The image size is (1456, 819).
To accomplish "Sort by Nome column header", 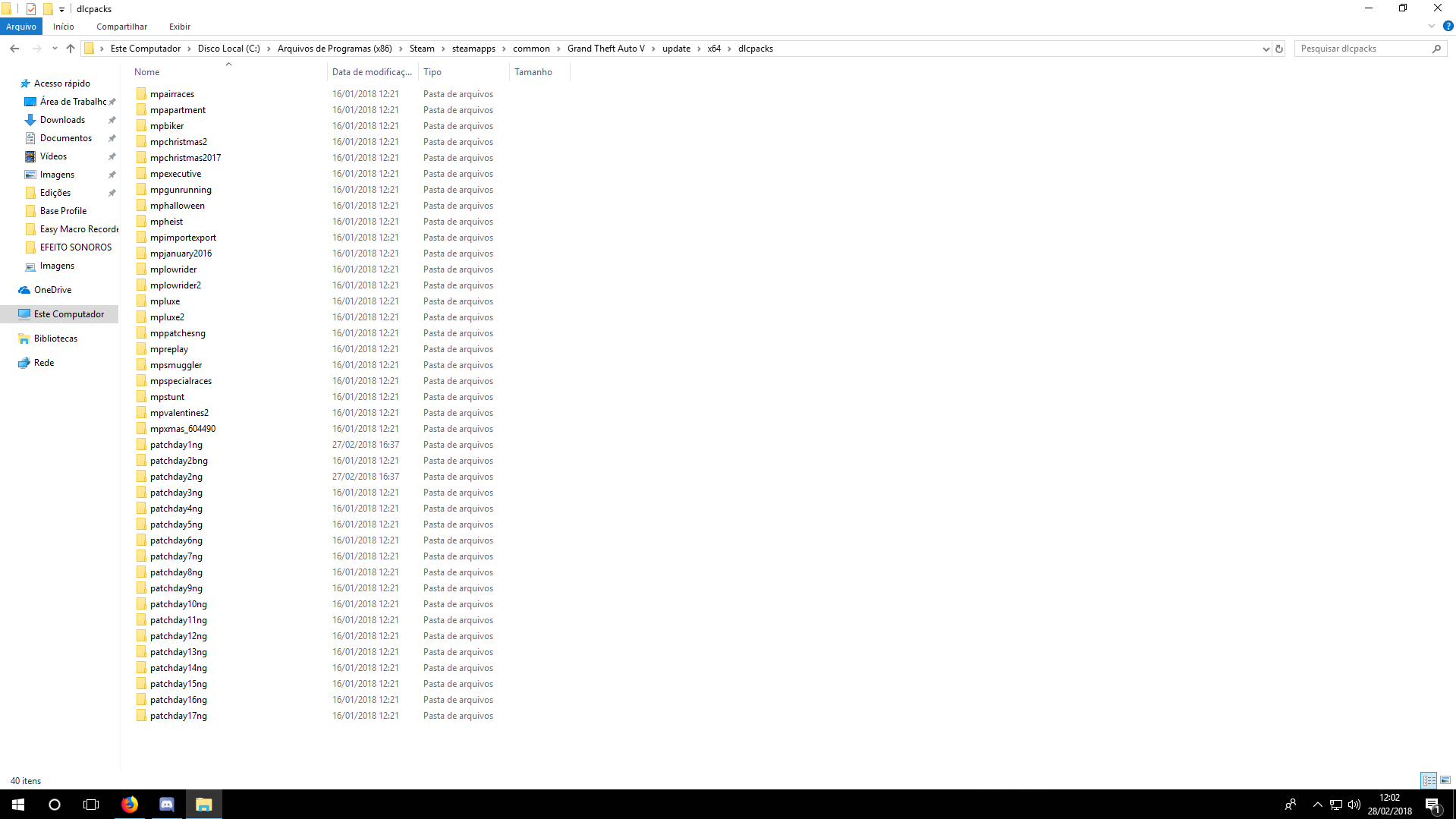I will coord(229,72).
